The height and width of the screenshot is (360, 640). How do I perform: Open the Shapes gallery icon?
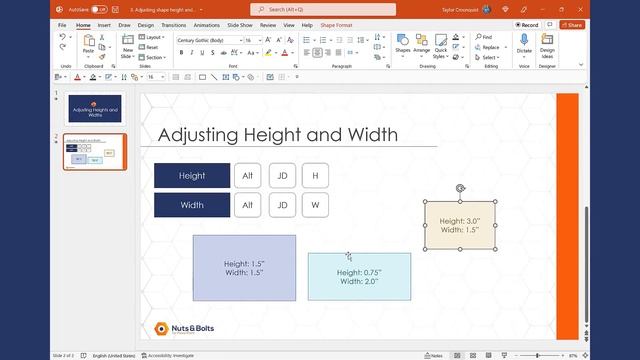click(x=402, y=40)
